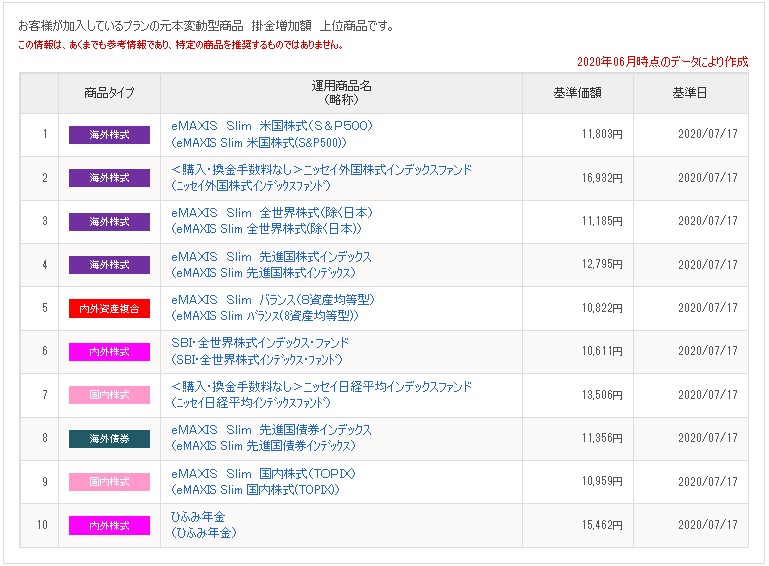Click the 海外債券 badge in row 8

pyautogui.click(x=109, y=438)
